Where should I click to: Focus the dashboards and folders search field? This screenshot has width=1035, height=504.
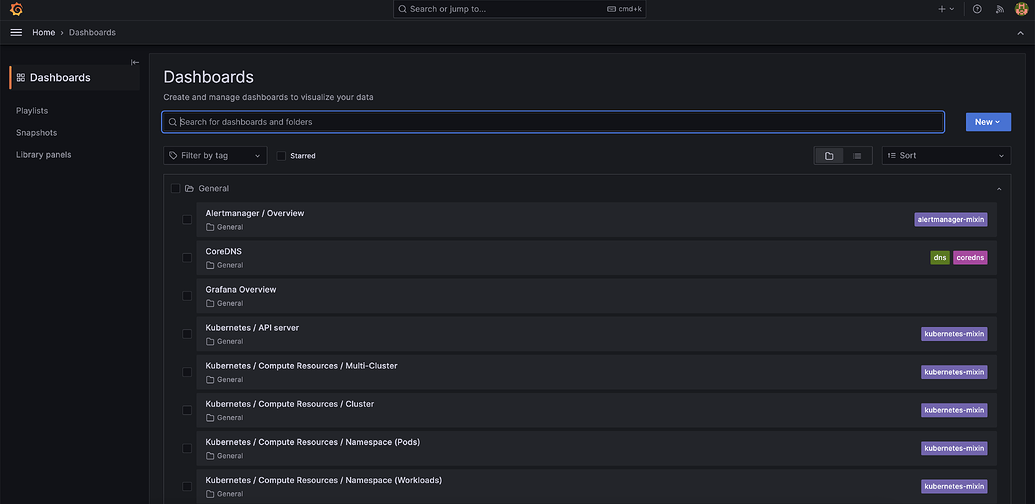click(x=553, y=122)
